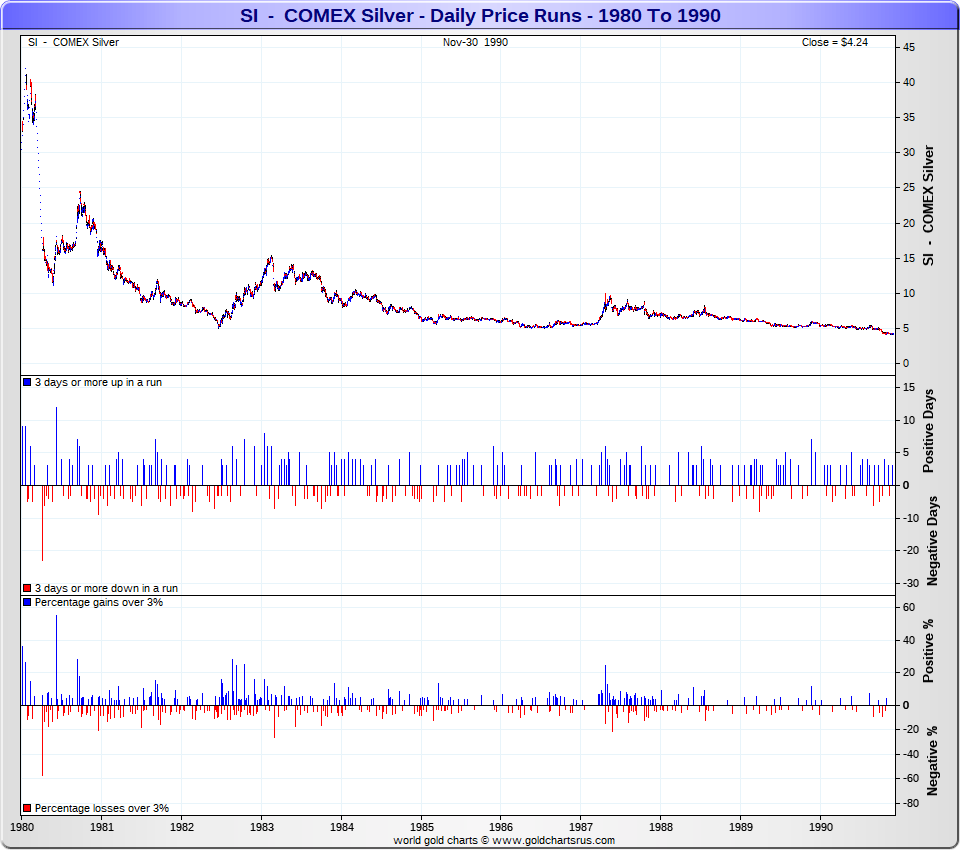960x850 pixels.
Task: Click the red '3 days or more down' legend swatch
Action: [x=27, y=589]
